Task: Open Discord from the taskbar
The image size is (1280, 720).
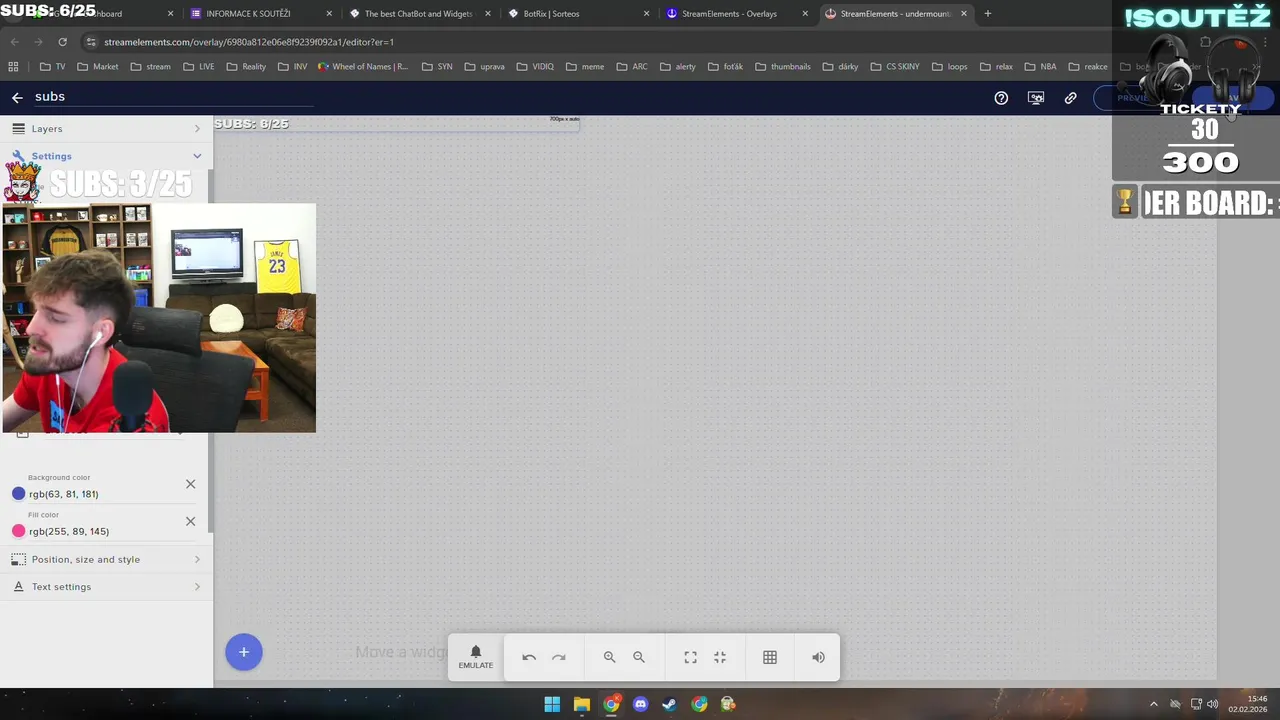Action: 640,704
